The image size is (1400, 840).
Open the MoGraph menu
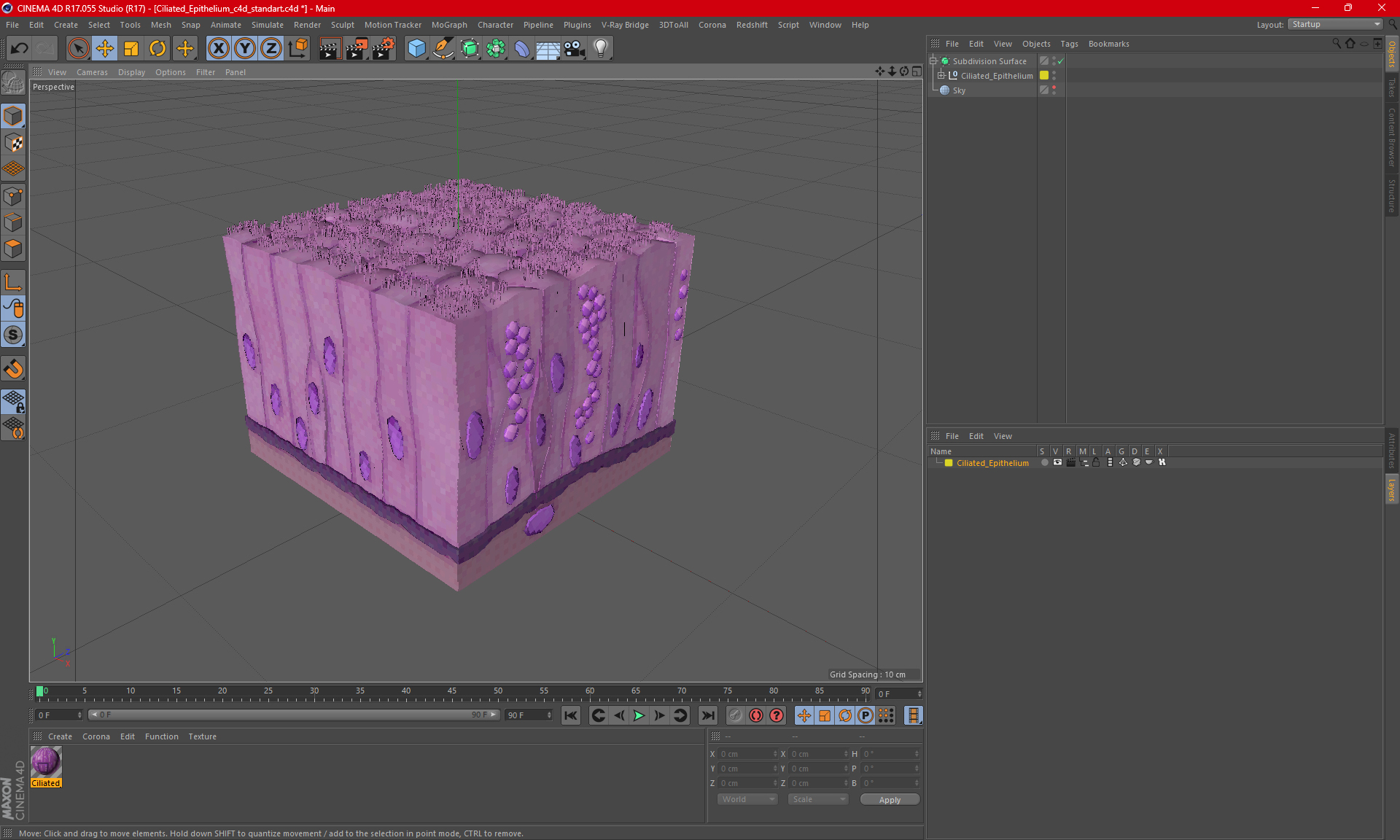coord(448,25)
